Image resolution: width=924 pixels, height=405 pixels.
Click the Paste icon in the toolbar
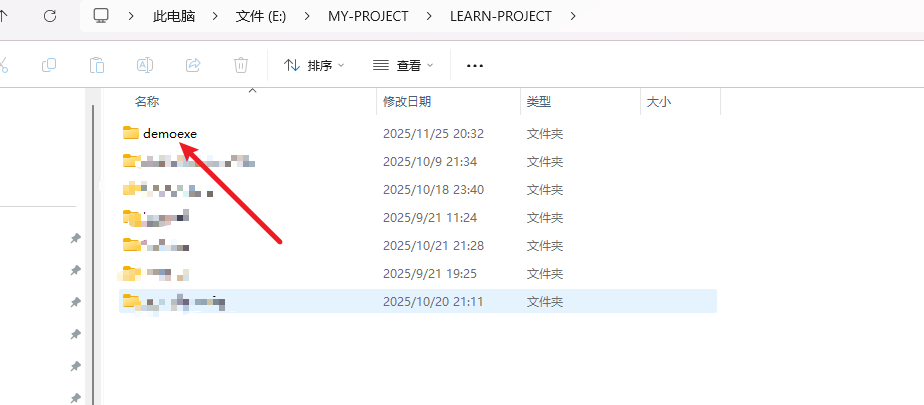tap(97, 65)
